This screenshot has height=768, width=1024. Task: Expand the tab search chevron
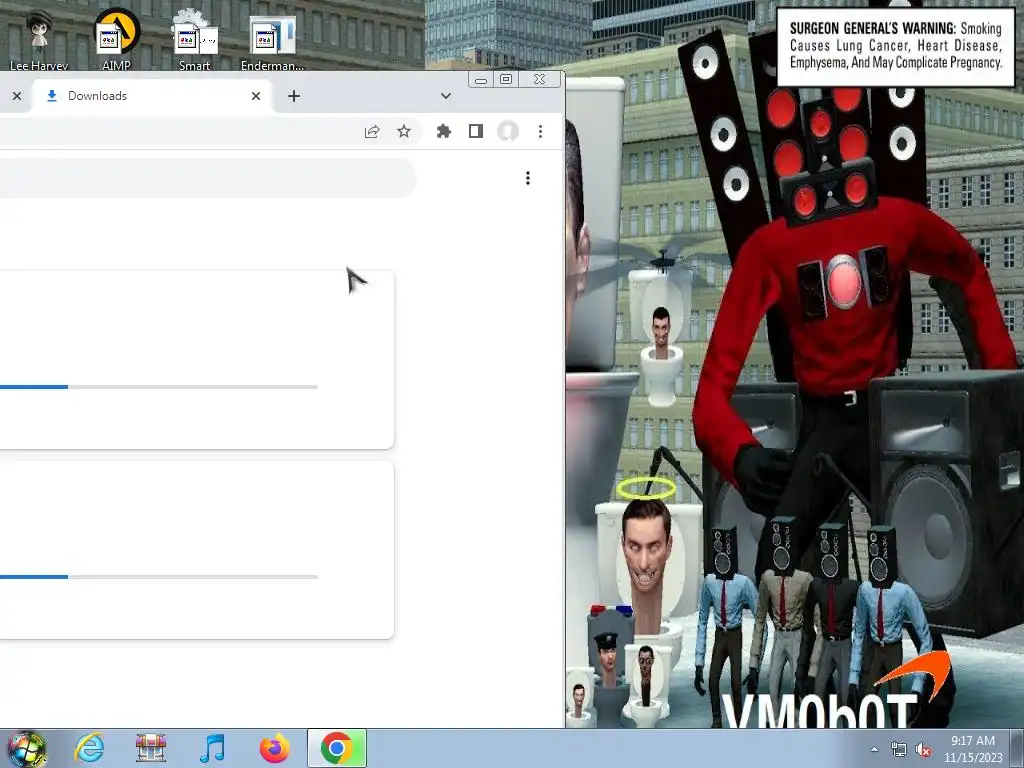coord(446,96)
